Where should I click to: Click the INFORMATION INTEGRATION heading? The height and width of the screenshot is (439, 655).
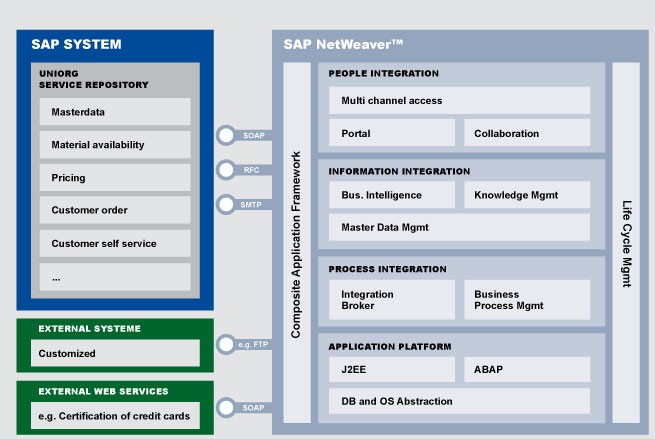(399, 171)
